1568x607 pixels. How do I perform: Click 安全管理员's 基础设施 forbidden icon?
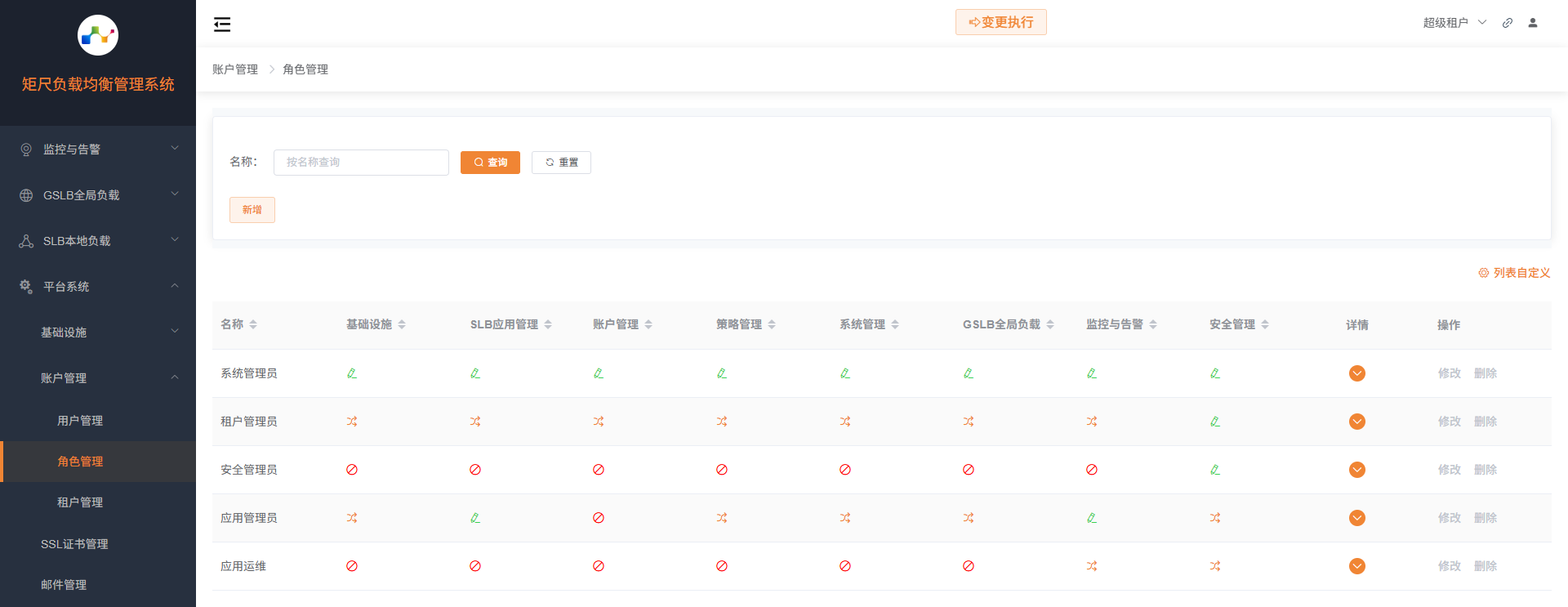(x=352, y=470)
